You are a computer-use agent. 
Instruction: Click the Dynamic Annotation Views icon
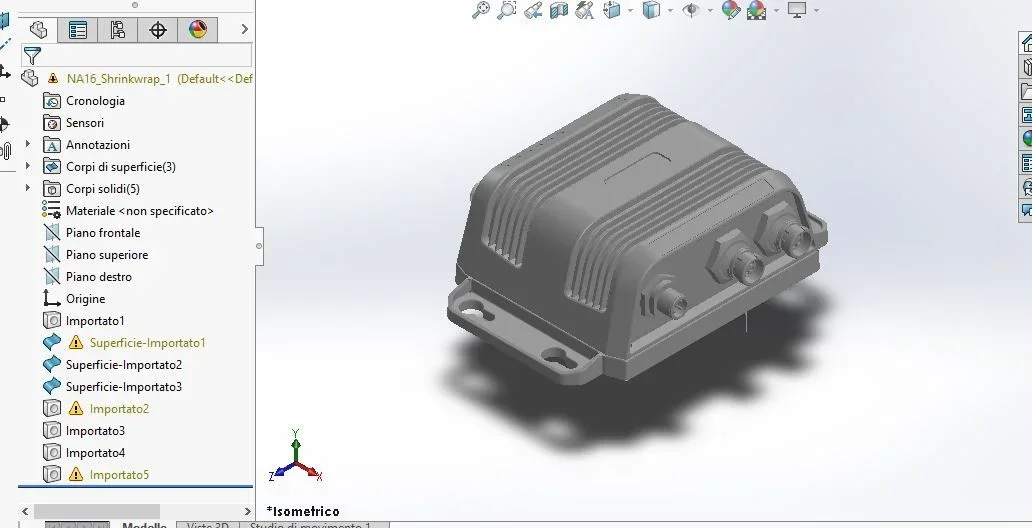(584, 10)
